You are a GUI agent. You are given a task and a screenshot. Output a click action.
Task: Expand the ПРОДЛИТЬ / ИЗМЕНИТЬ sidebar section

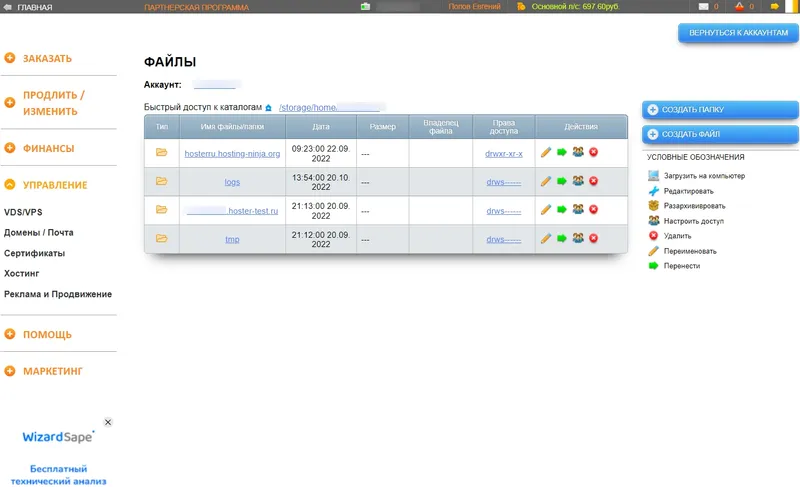(10, 102)
